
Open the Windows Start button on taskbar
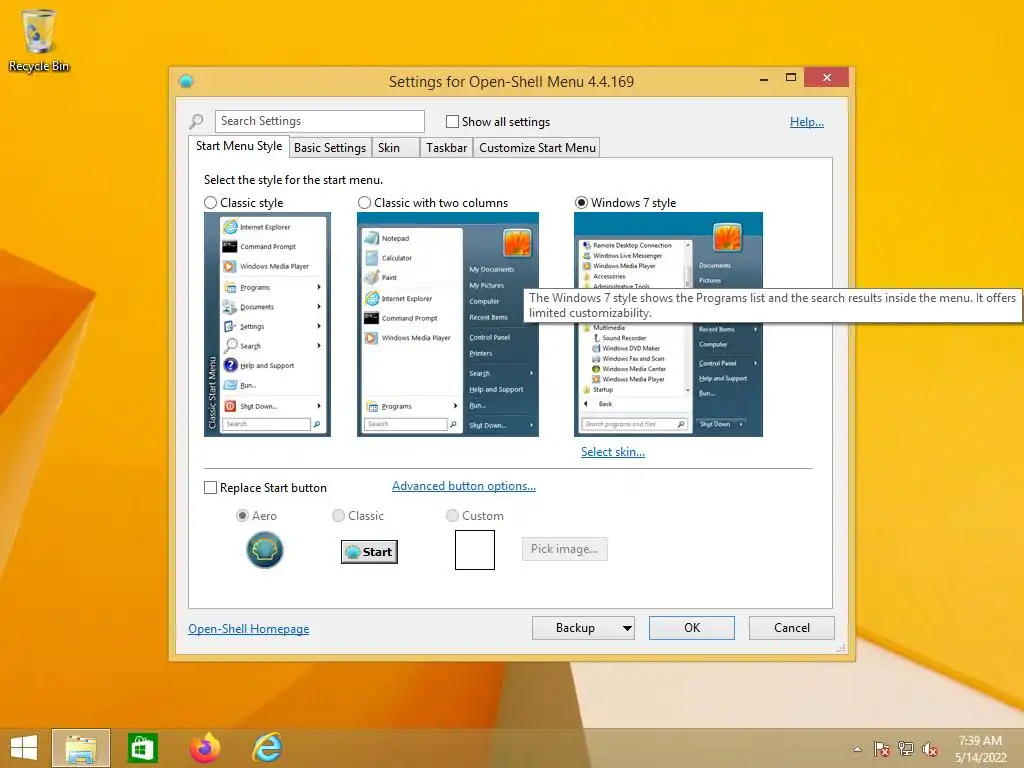tap(24, 748)
